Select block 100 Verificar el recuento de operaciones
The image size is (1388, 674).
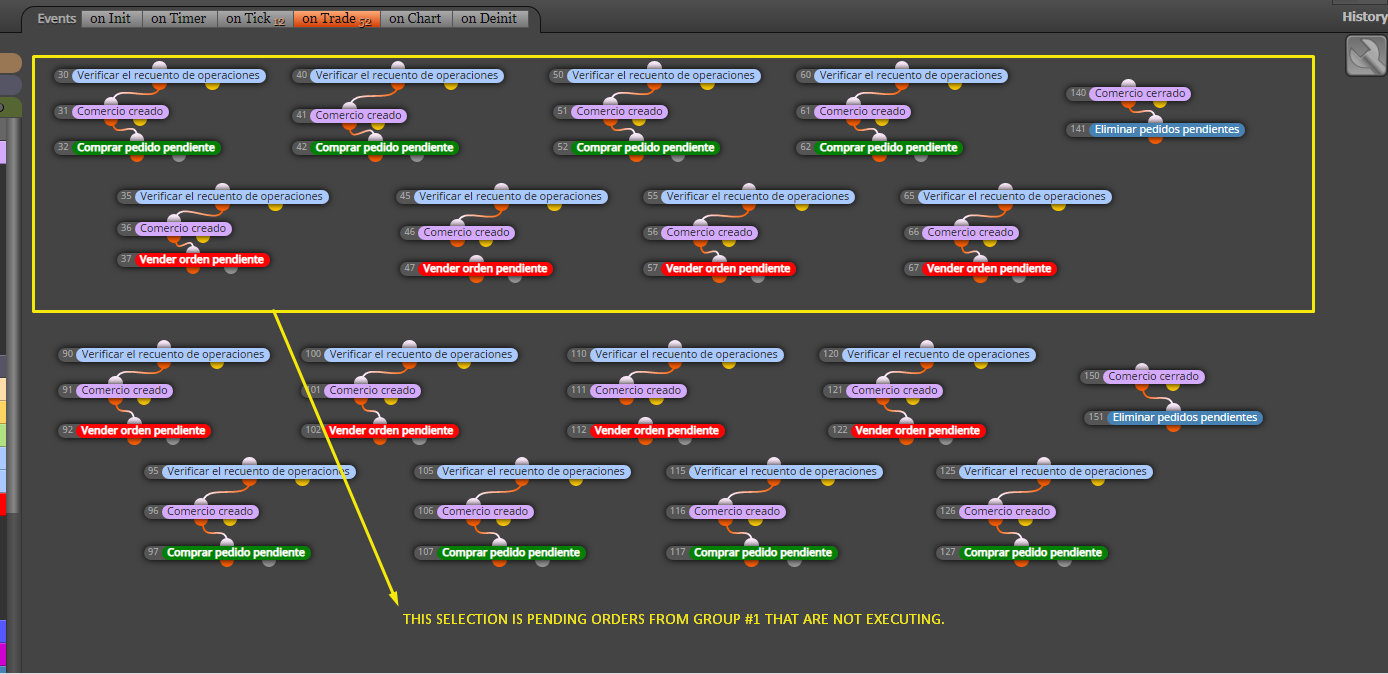[x=410, y=355]
